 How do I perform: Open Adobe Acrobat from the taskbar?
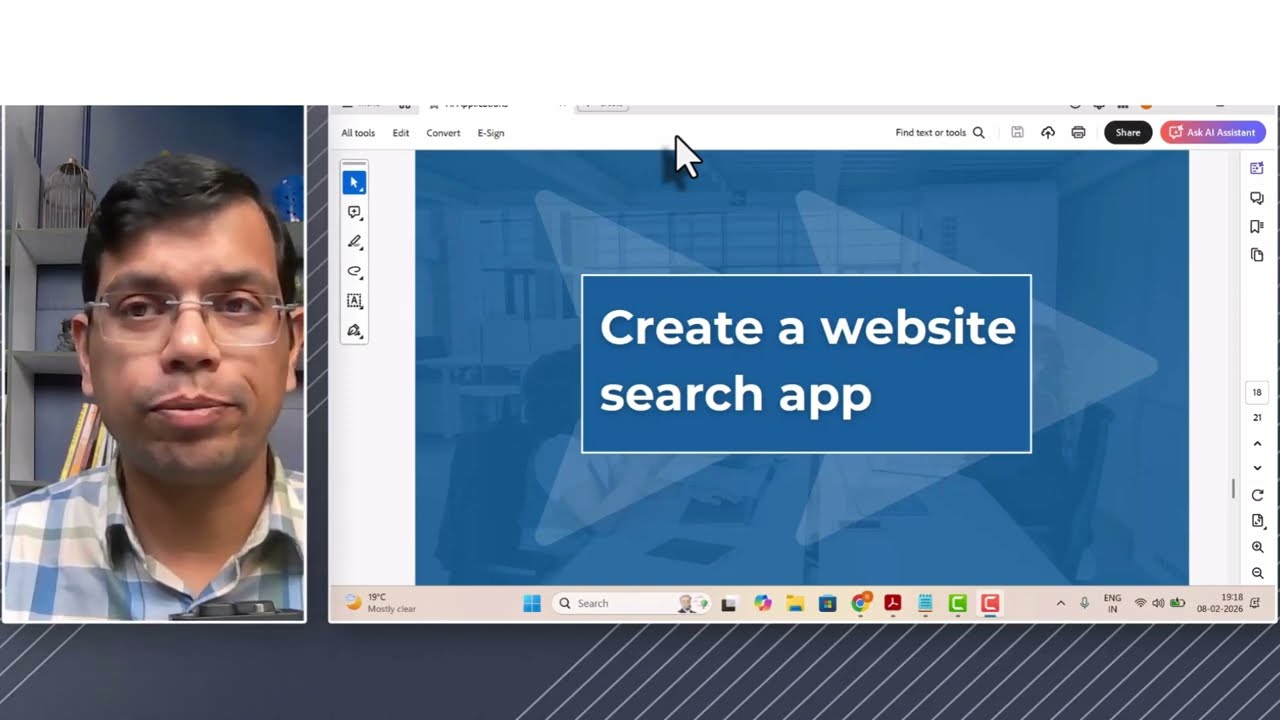click(893, 603)
